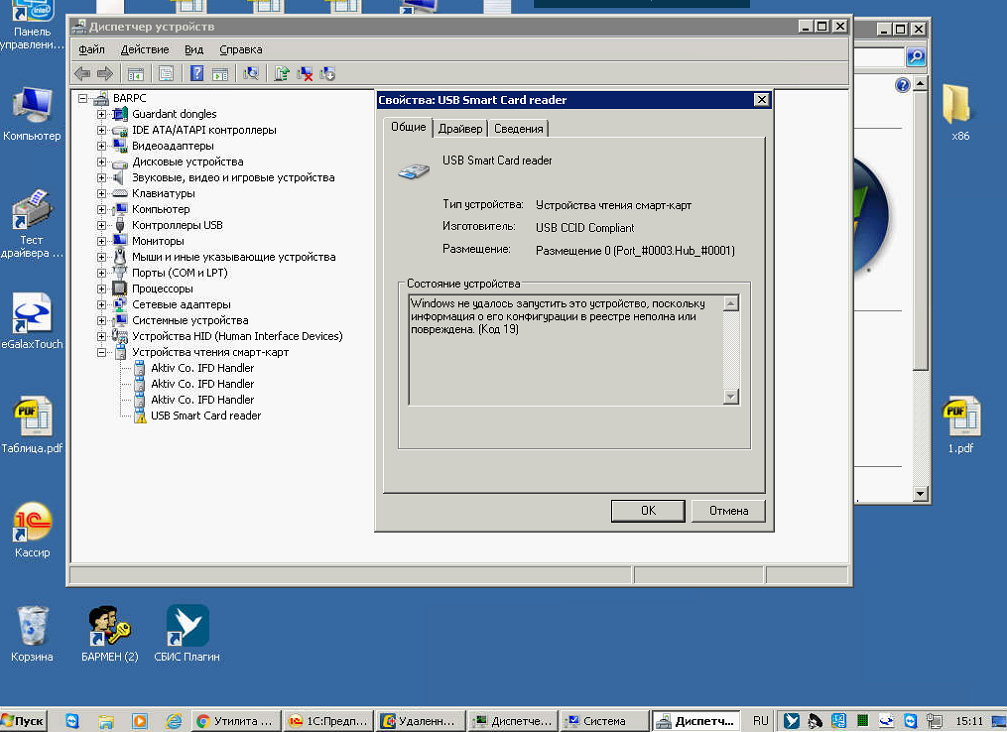Click the Help question mark toolbar icon

point(197,73)
